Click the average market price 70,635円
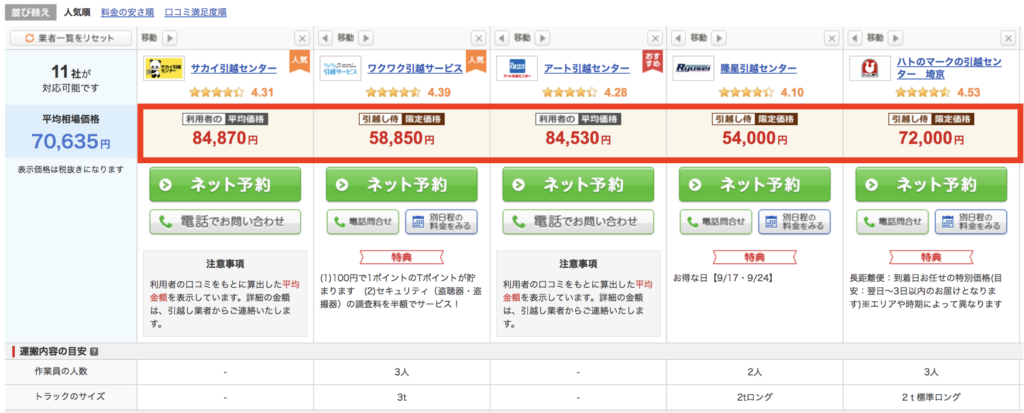Screen dimensions: 1024x413 [x=70, y=140]
